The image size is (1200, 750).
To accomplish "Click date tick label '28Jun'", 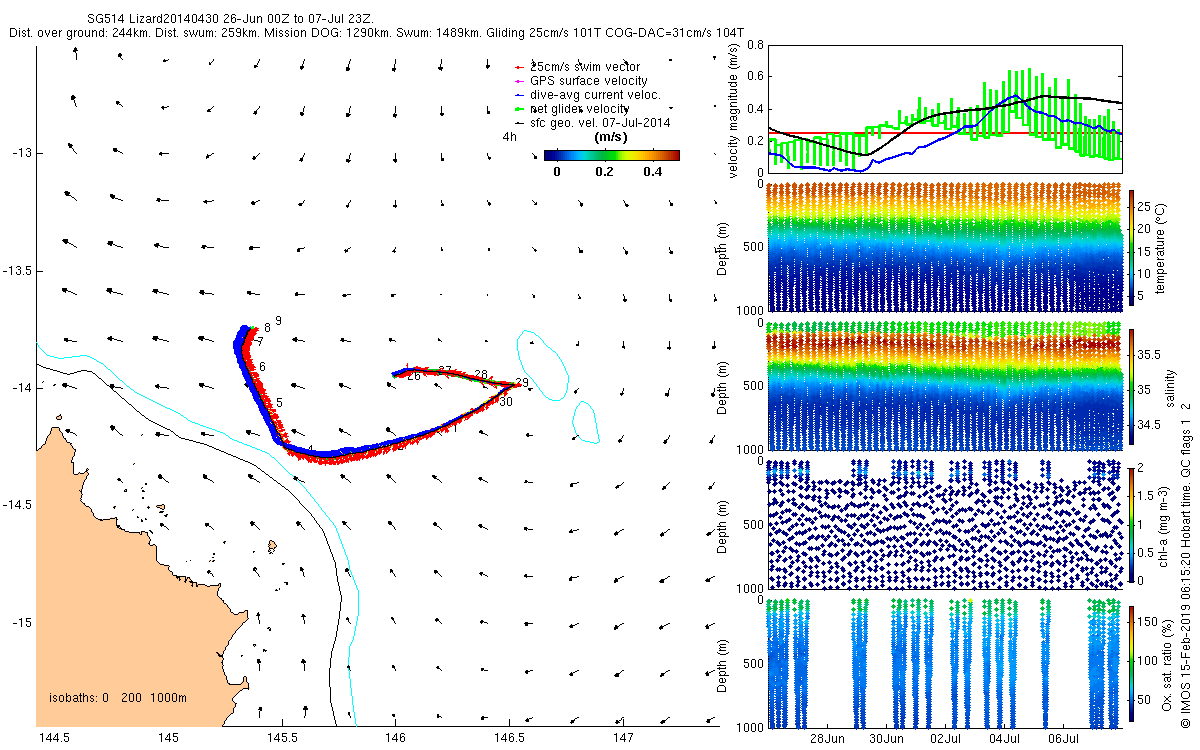I will click(x=827, y=740).
